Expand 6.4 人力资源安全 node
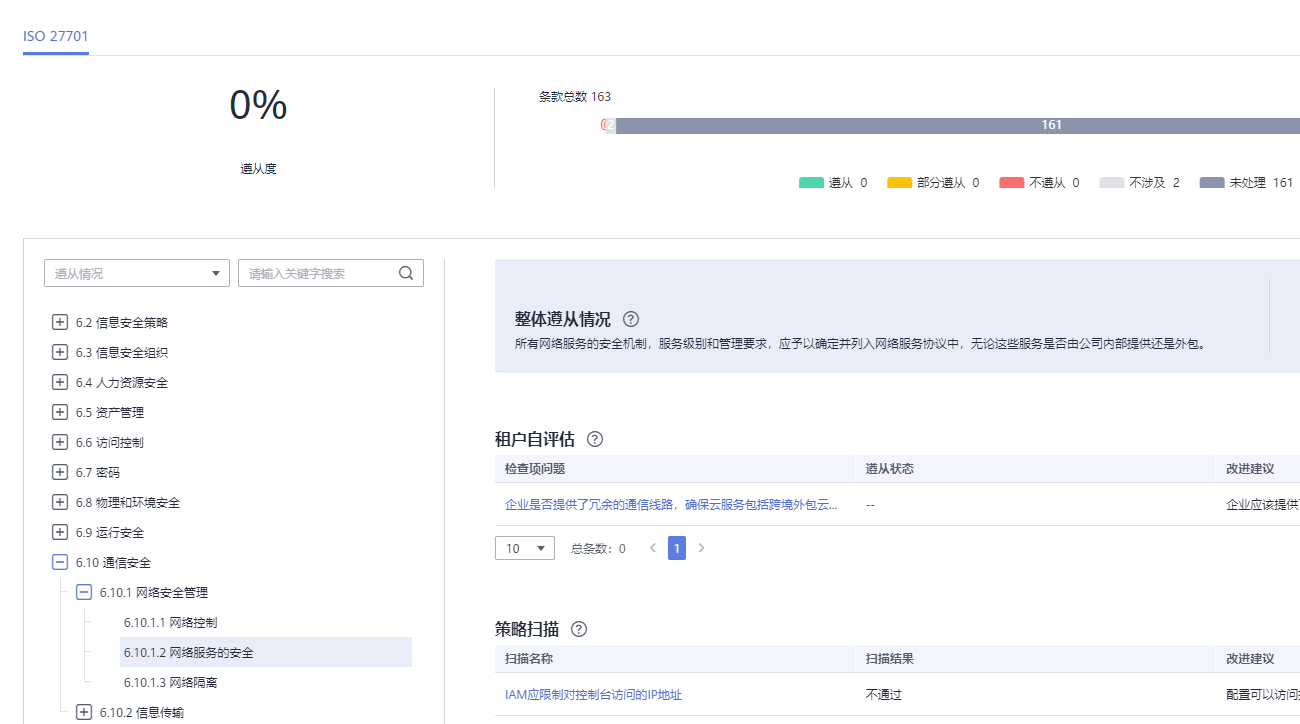Screen dimensions: 1300x724 tap(60, 382)
